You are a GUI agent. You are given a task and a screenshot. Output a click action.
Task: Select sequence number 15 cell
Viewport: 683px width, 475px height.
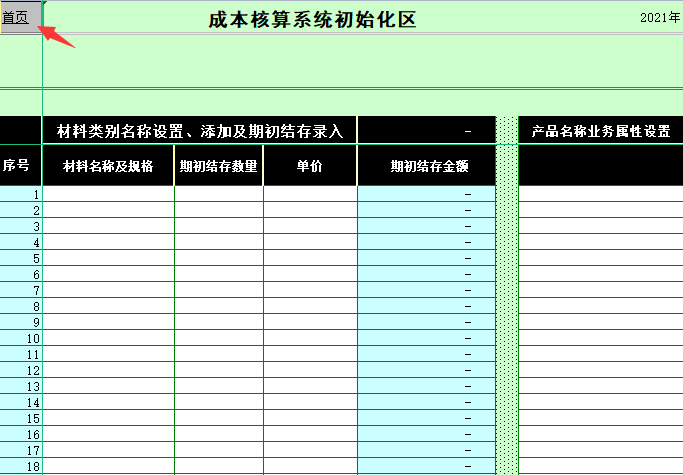click(21, 418)
